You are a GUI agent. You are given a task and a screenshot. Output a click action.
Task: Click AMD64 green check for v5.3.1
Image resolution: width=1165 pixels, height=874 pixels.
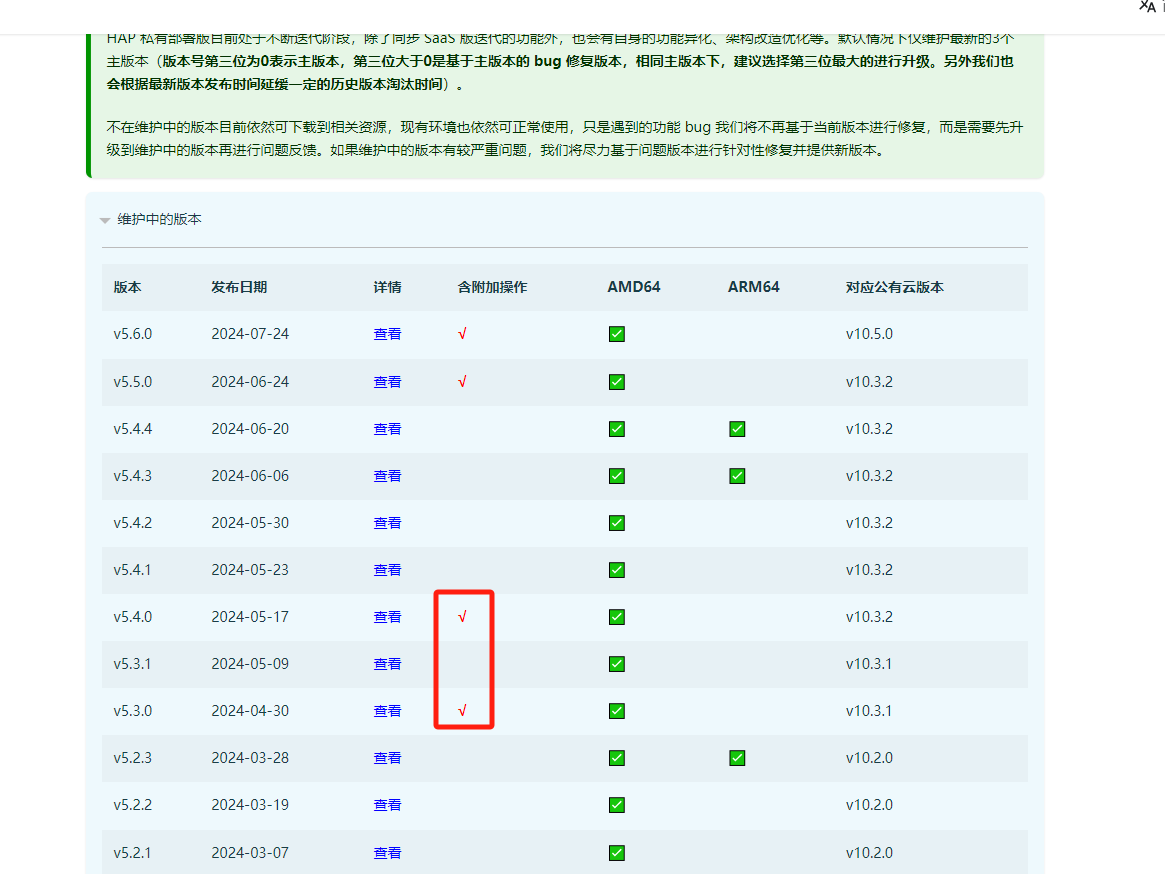pos(617,664)
